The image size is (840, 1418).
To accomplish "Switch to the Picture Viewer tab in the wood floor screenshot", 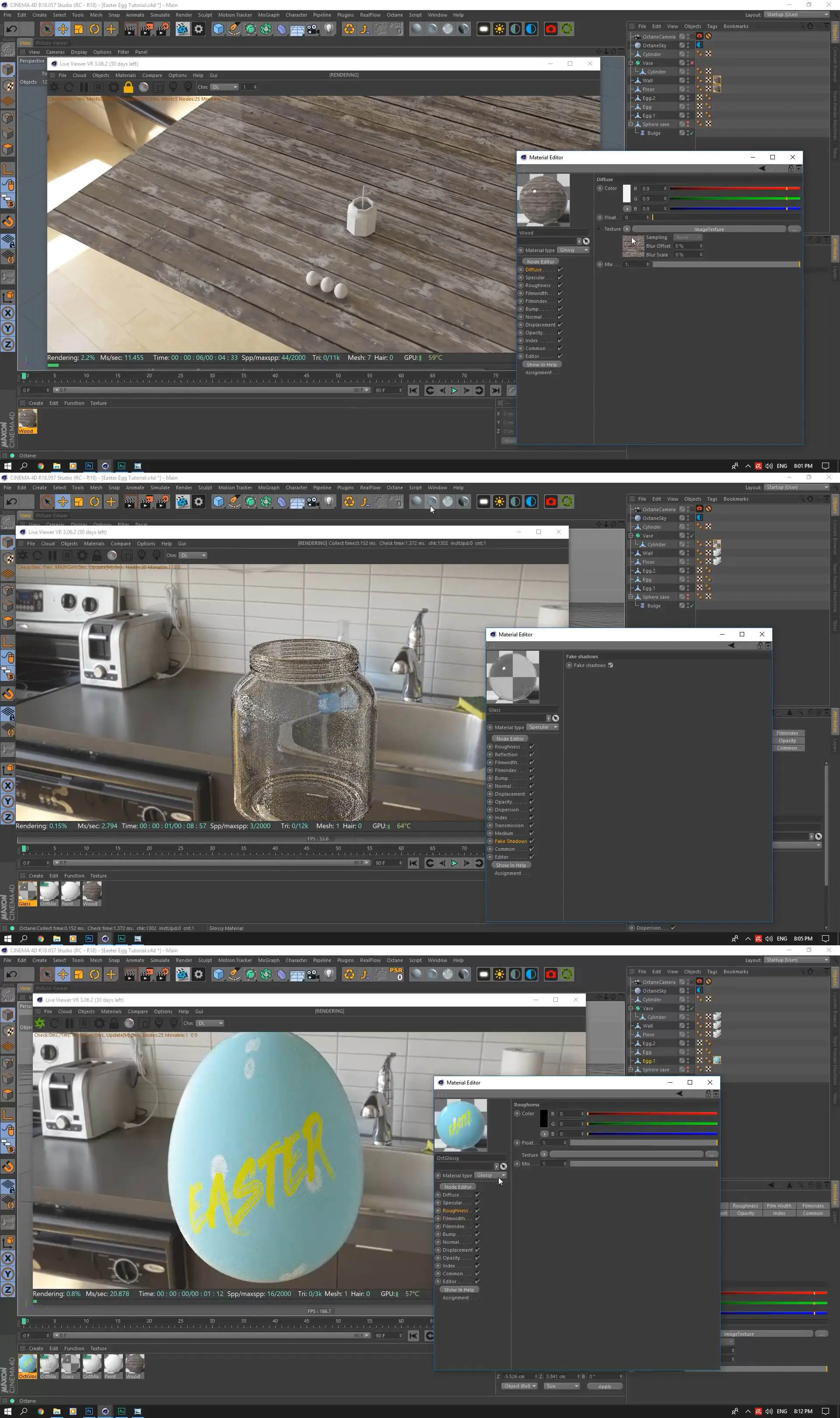I will (x=52, y=43).
